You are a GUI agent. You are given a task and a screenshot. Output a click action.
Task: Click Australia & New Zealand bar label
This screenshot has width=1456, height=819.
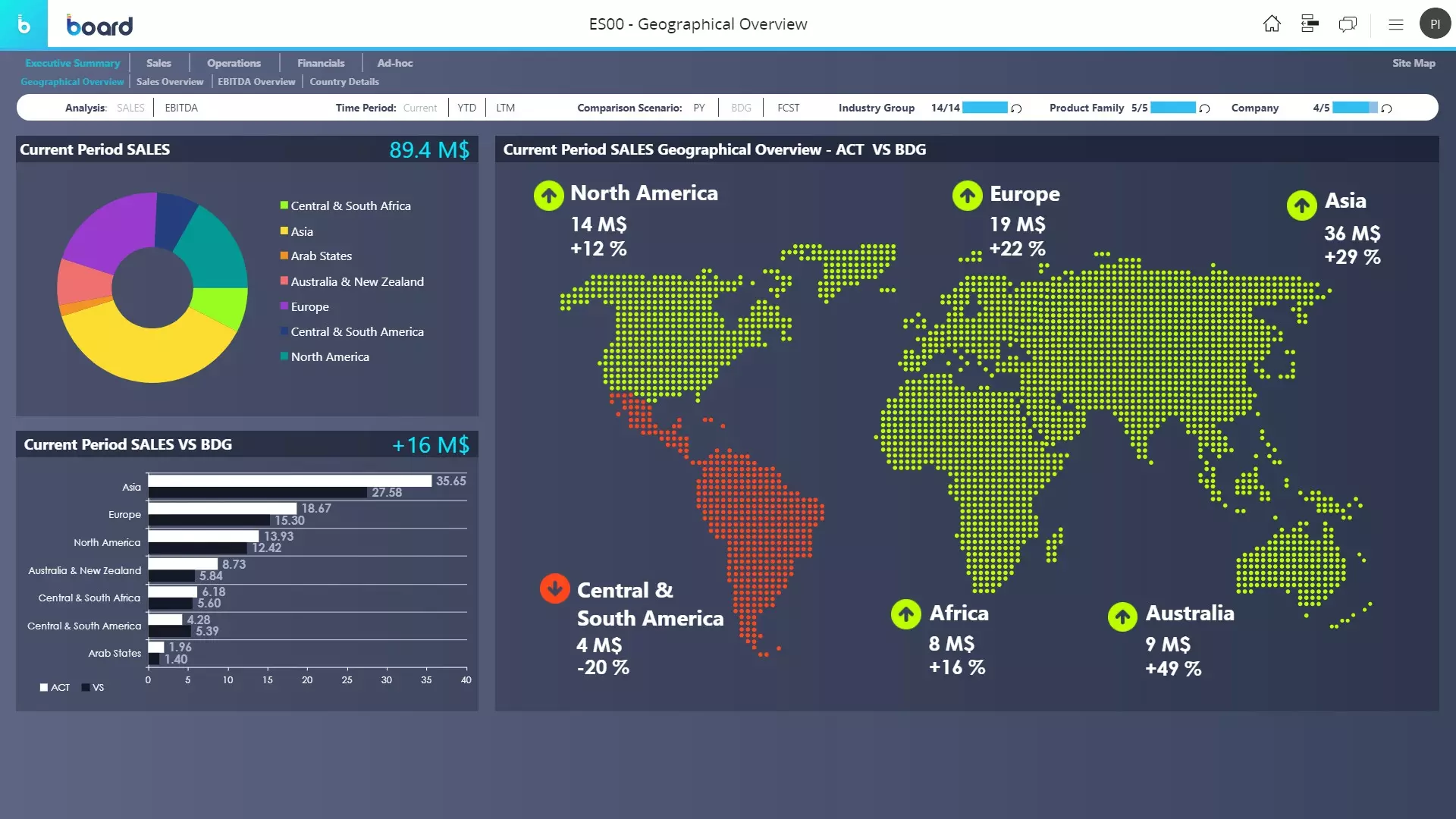click(85, 570)
